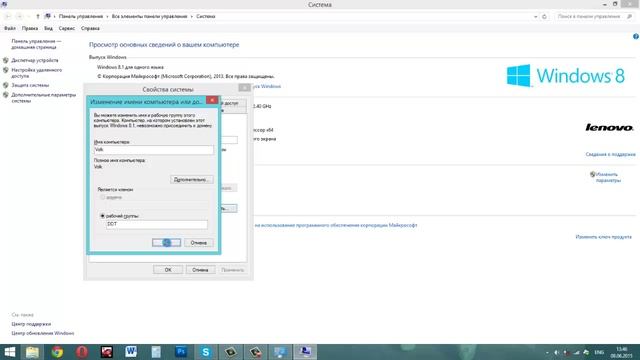640x360 pixels.
Task: Open Microsoft Word from the taskbar
Action: [131, 352]
